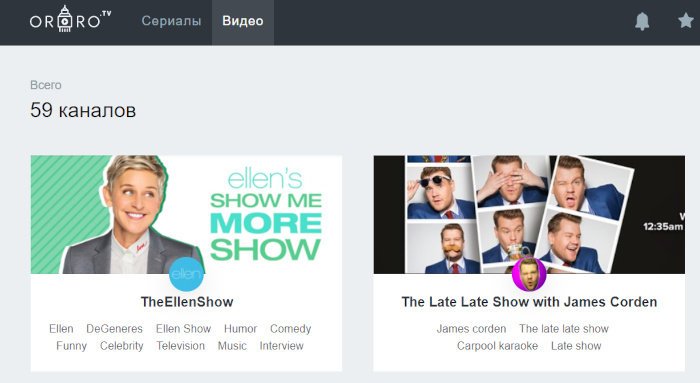Filter by the Carpool karaoke tag
700x383 pixels.
point(497,346)
